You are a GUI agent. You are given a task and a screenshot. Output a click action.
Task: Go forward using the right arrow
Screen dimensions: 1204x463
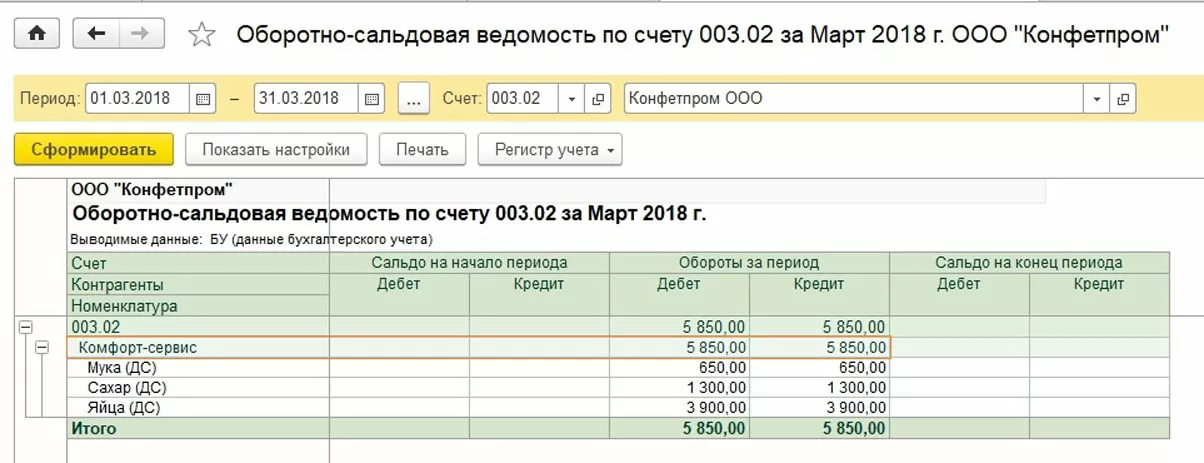[x=141, y=34]
